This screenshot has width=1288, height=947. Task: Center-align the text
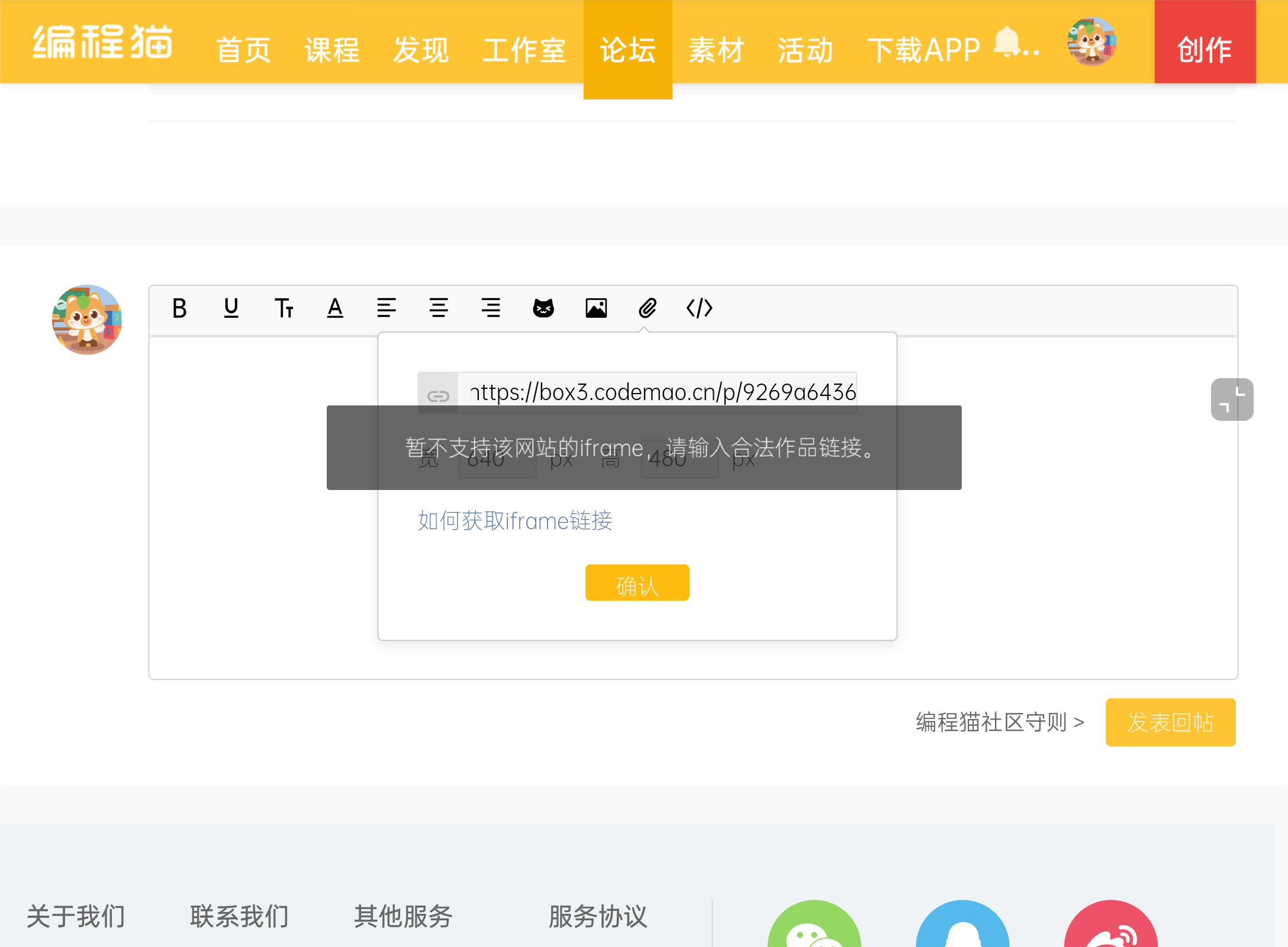click(x=439, y=308)
